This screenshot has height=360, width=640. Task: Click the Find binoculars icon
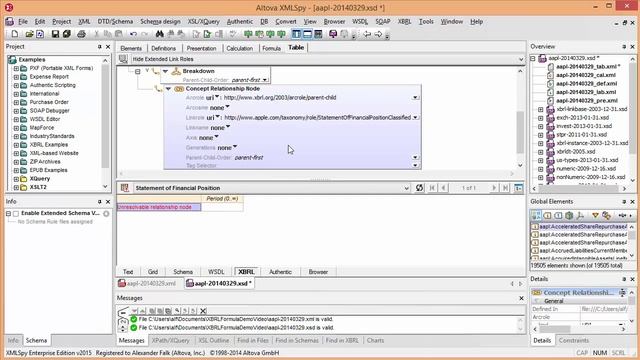160,34
